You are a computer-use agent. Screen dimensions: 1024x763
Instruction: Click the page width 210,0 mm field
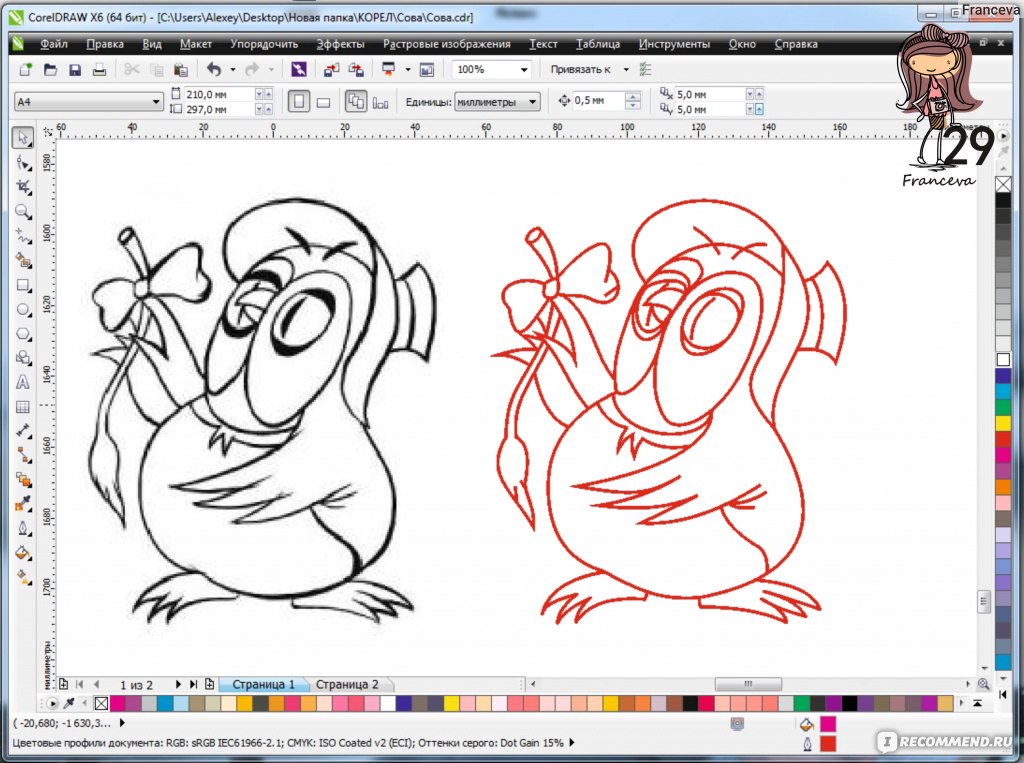click(219, 94)
